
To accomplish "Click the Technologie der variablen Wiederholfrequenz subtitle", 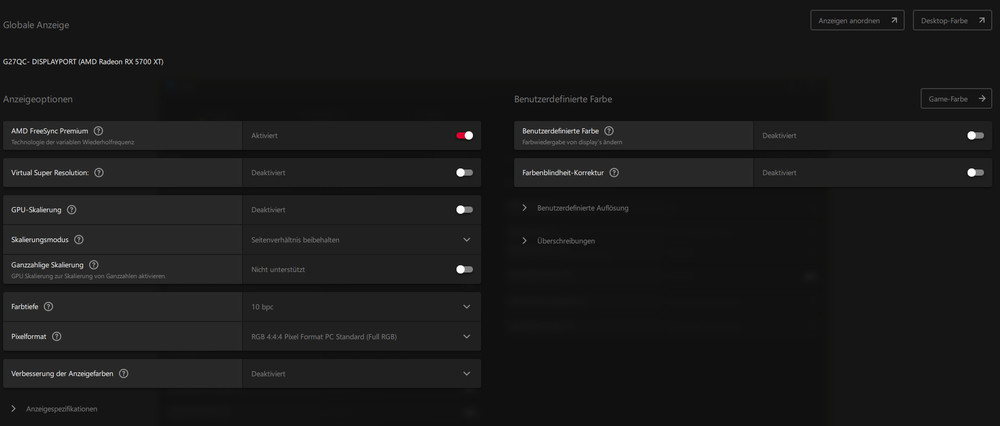I will point(73,143).
